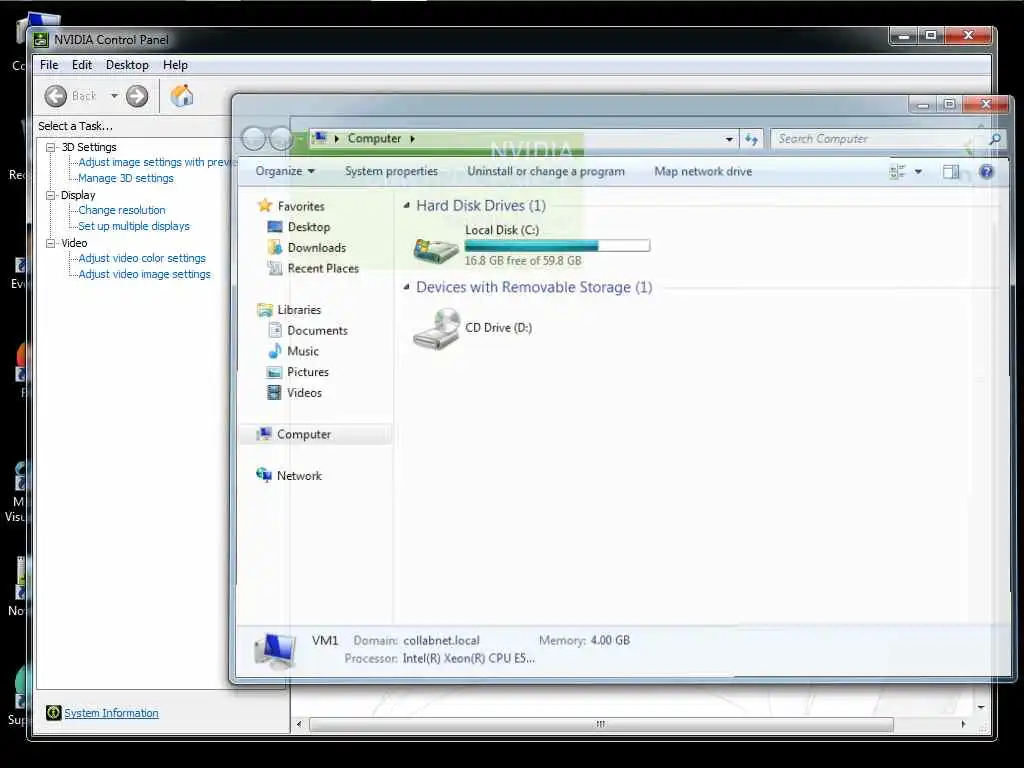Open the File menu in NVIDIA Control Panel
The height and width of the screenshot is (768, 1024).
pyautogui.click(x=49, y=65)
